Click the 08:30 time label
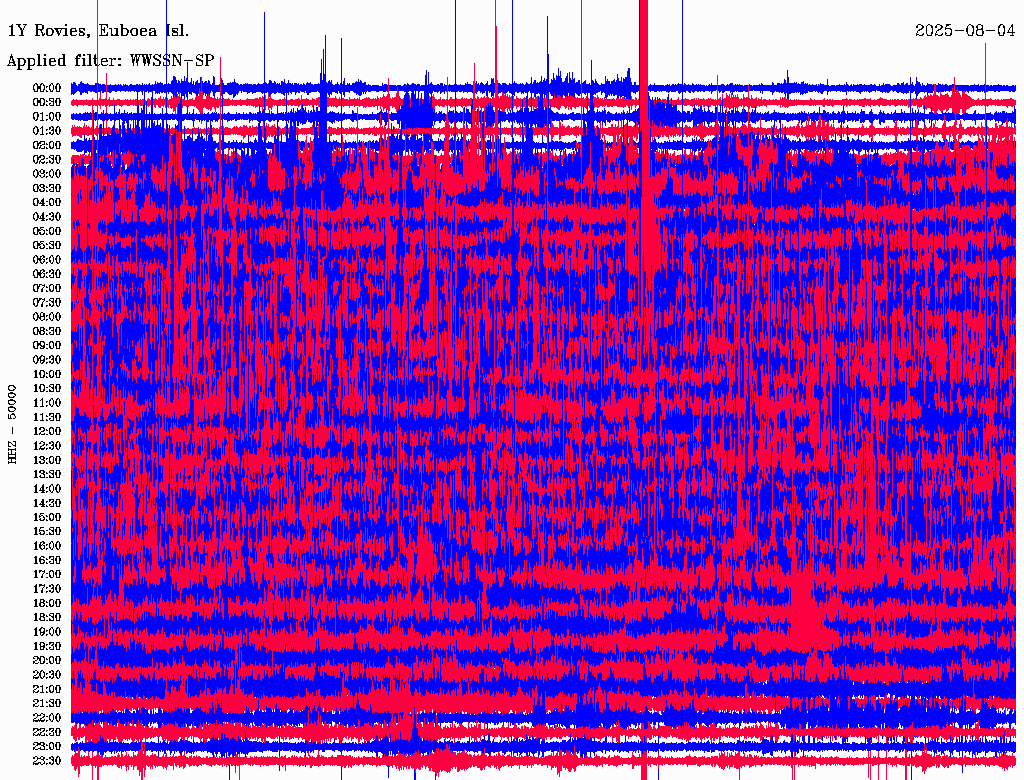 point(47,331)
